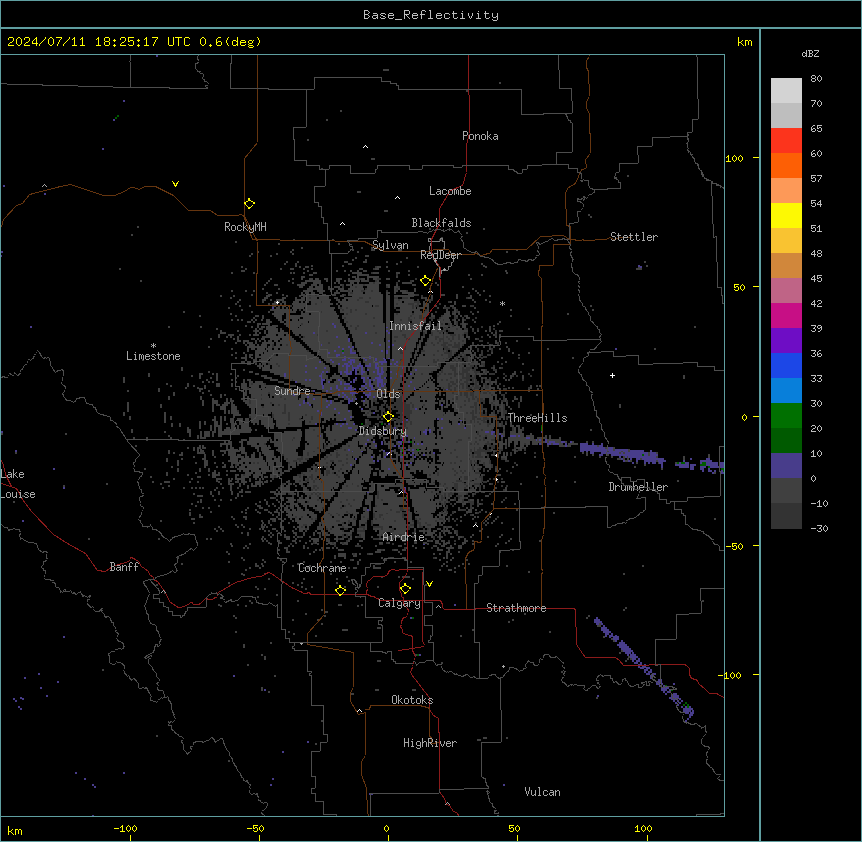Pick the light blue 30-33 dBZ swatch
The width and height of the screenshot is (862, 842).
click(786, 390)
